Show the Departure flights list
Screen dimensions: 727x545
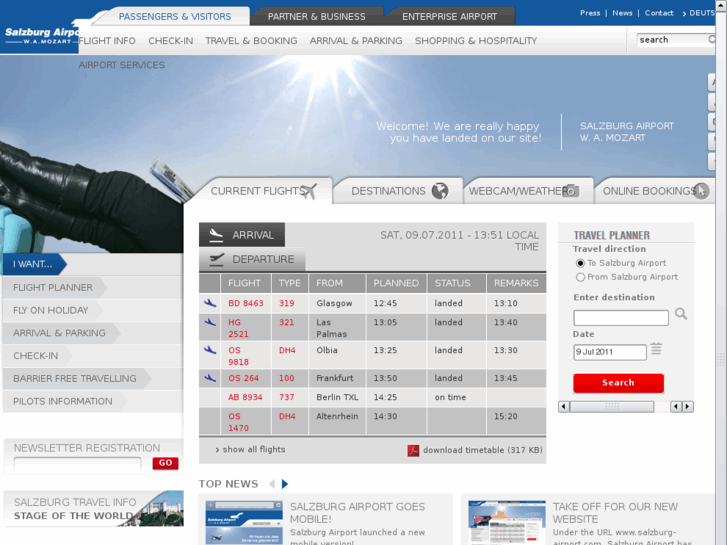tap(252, 259)
